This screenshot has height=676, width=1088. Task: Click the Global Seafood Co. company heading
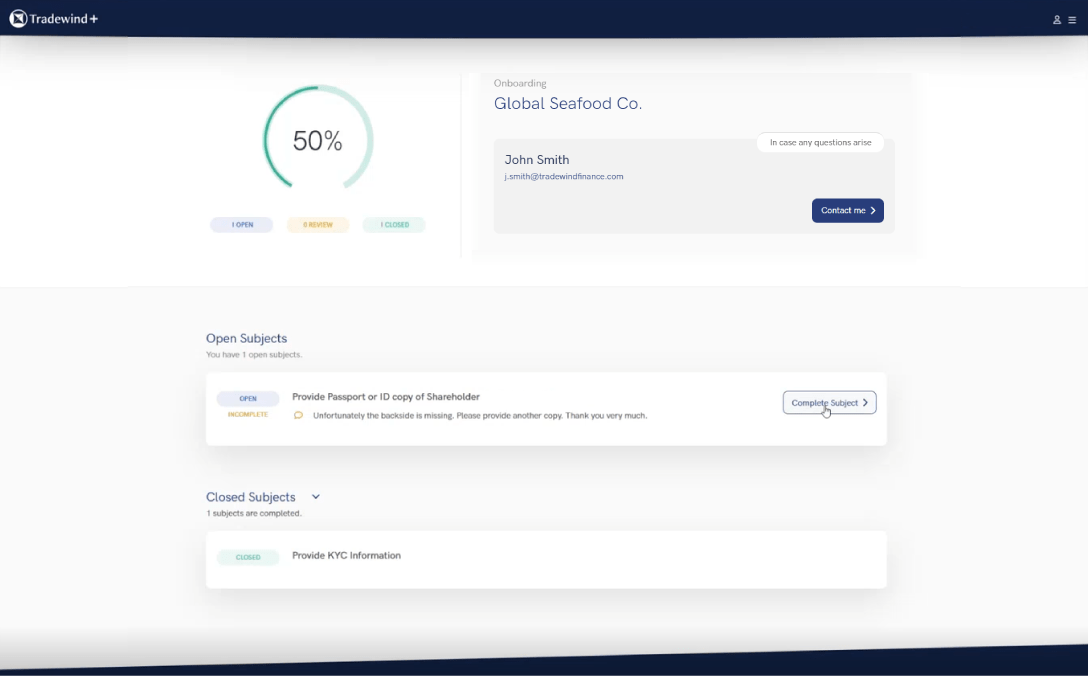pyautogui.click(x=567, y=104)
